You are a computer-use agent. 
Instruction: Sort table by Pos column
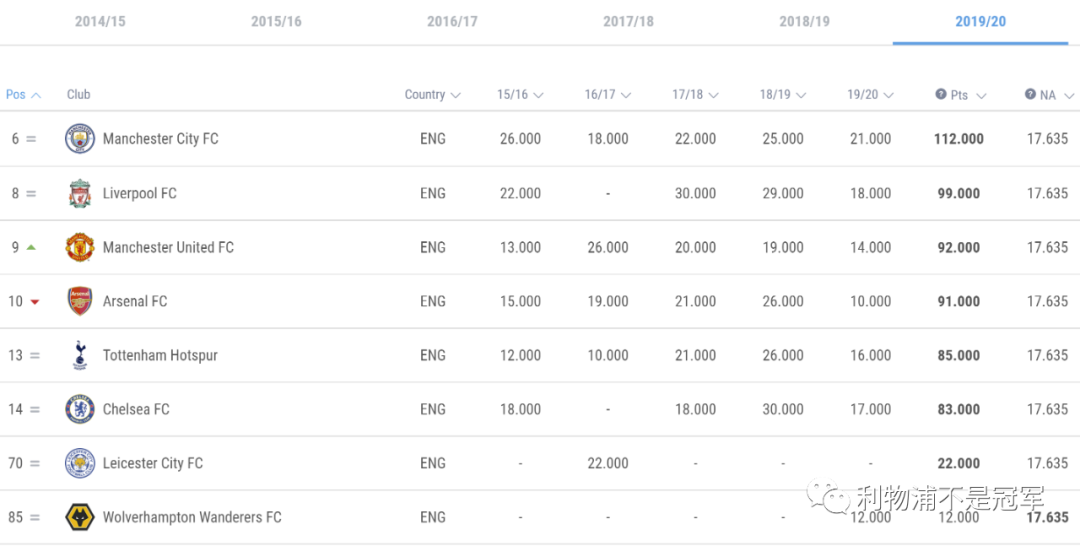pos(23,95)
